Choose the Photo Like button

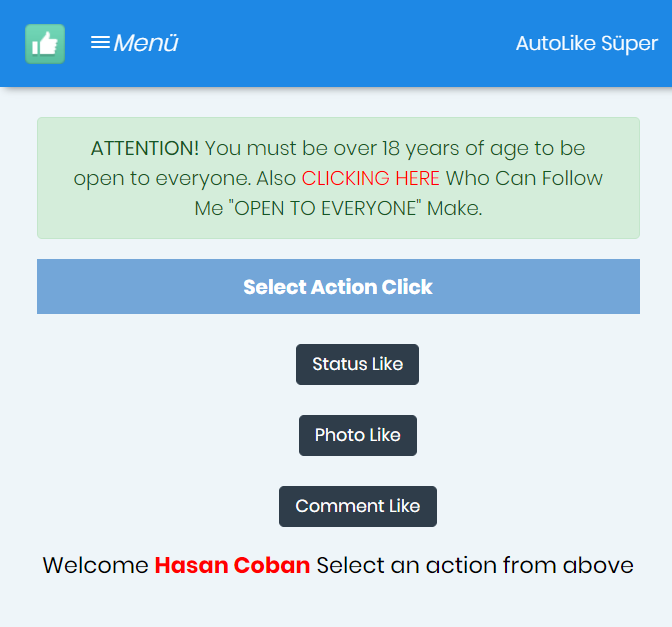pyautogui.click(x=358, y=435)
